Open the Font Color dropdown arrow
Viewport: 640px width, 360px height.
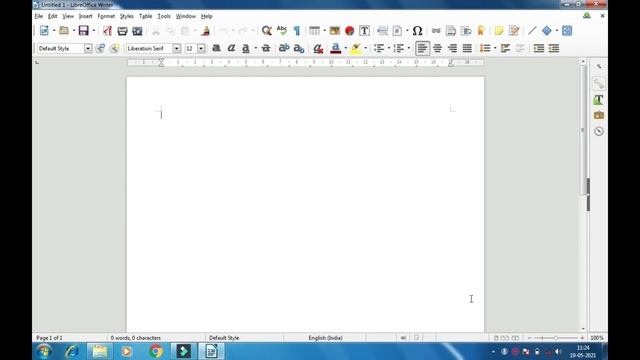point(346,48)
